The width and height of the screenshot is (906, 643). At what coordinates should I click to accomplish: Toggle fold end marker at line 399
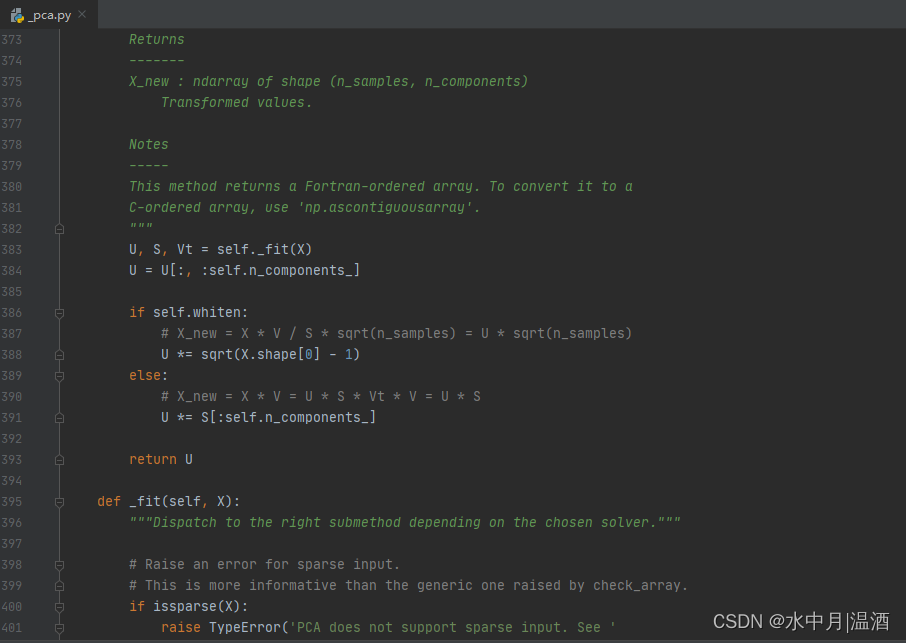(x=59, y=586)
